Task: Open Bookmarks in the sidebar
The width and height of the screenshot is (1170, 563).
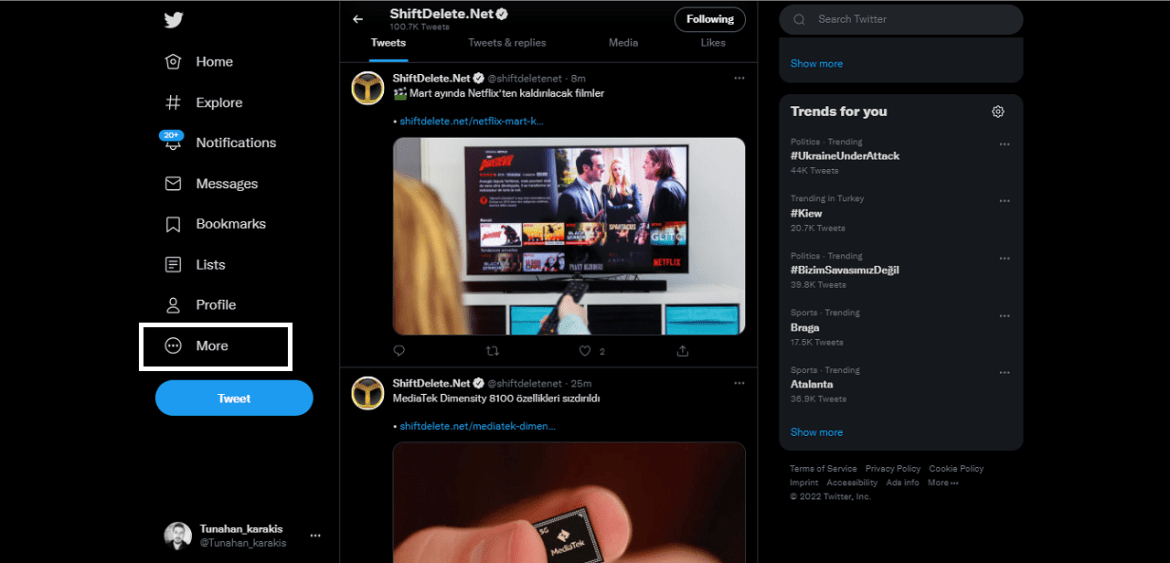Action: click(x=216, y=224)
